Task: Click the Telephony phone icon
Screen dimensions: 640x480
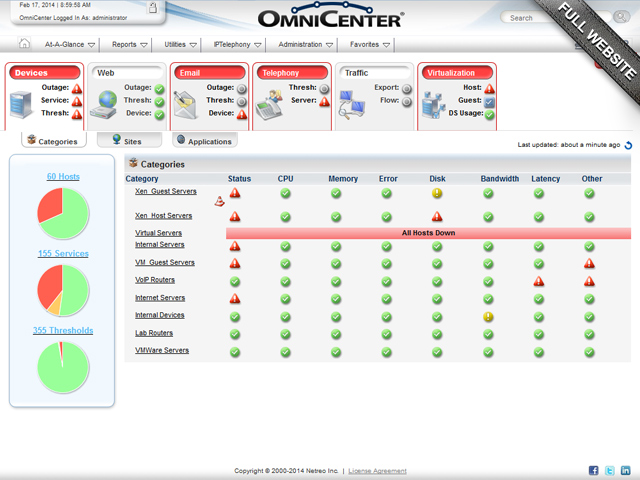Action: (269, 104)
